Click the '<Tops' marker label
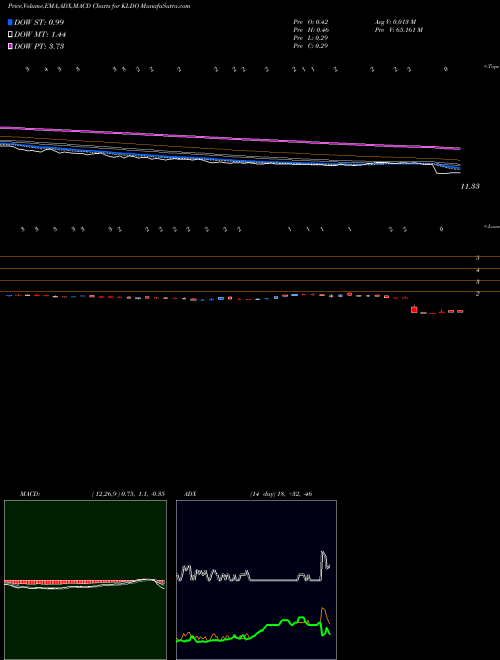 (x=492, y=67)
